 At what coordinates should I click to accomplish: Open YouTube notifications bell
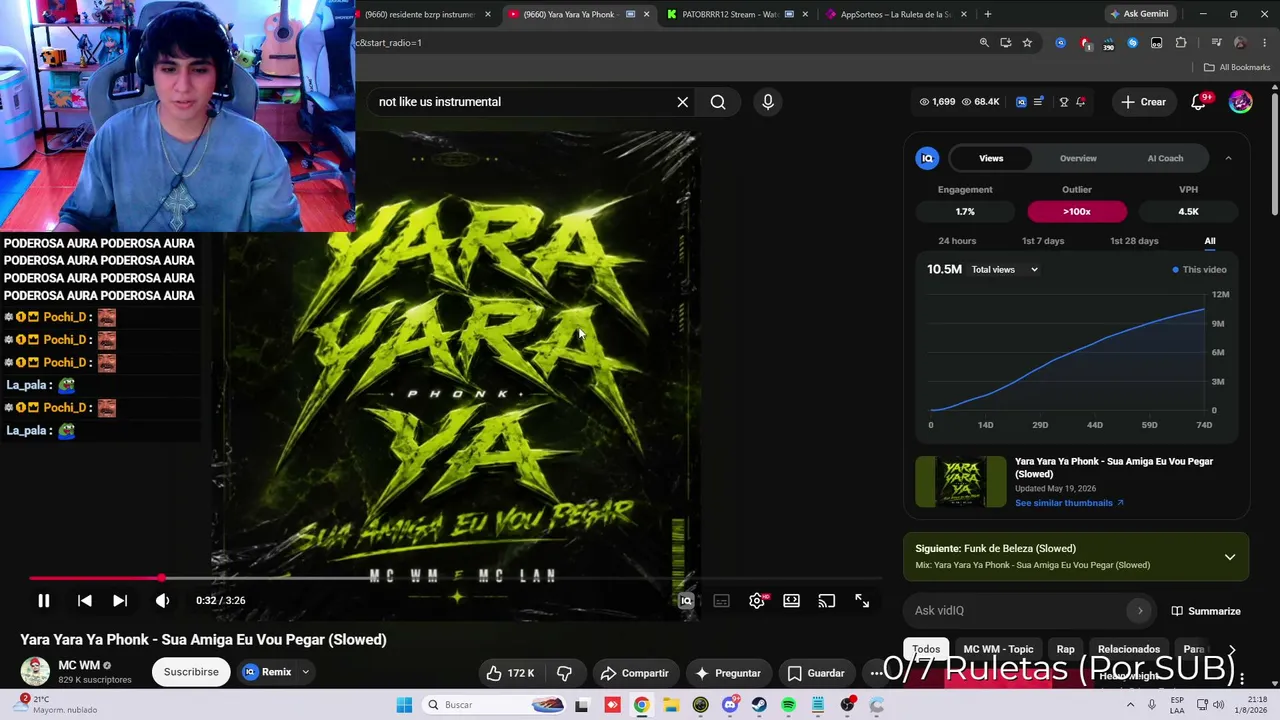[1199, 102]
